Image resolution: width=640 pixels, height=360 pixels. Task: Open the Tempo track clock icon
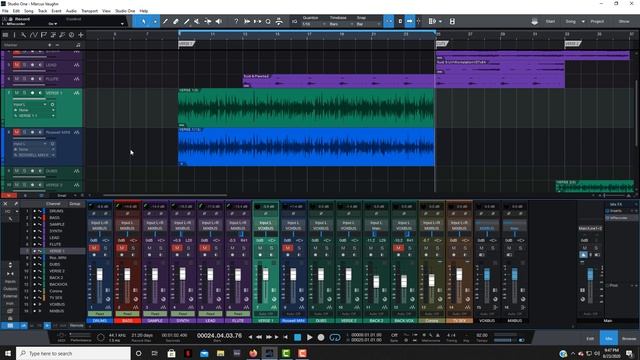[71, 35]
